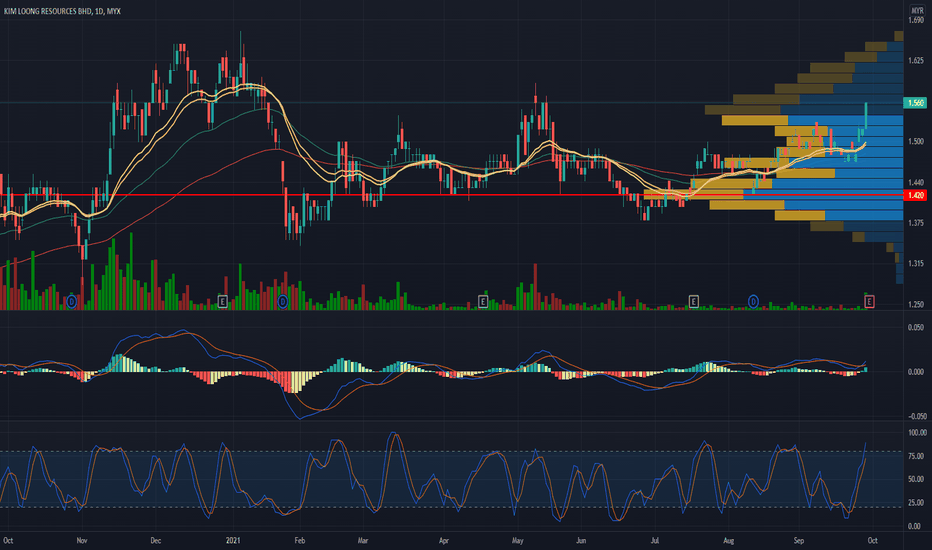Click the red earnings marker in late September
The width and height of the screenshot is (932, 550).
[869, 301]
